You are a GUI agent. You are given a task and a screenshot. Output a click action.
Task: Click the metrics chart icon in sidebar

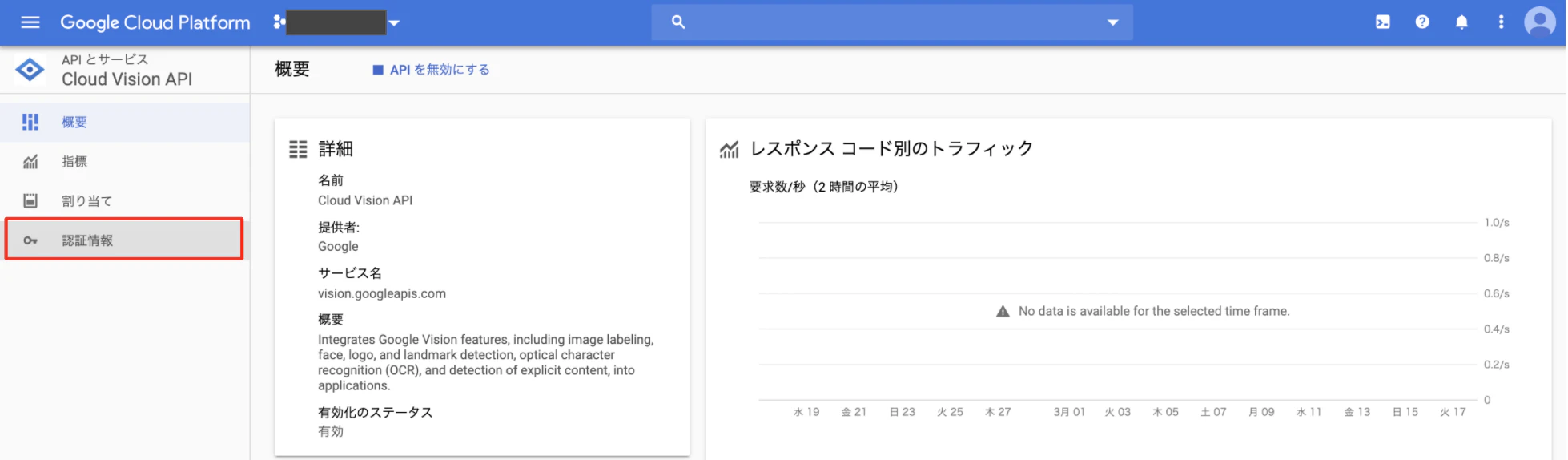[x=30, y=162]
